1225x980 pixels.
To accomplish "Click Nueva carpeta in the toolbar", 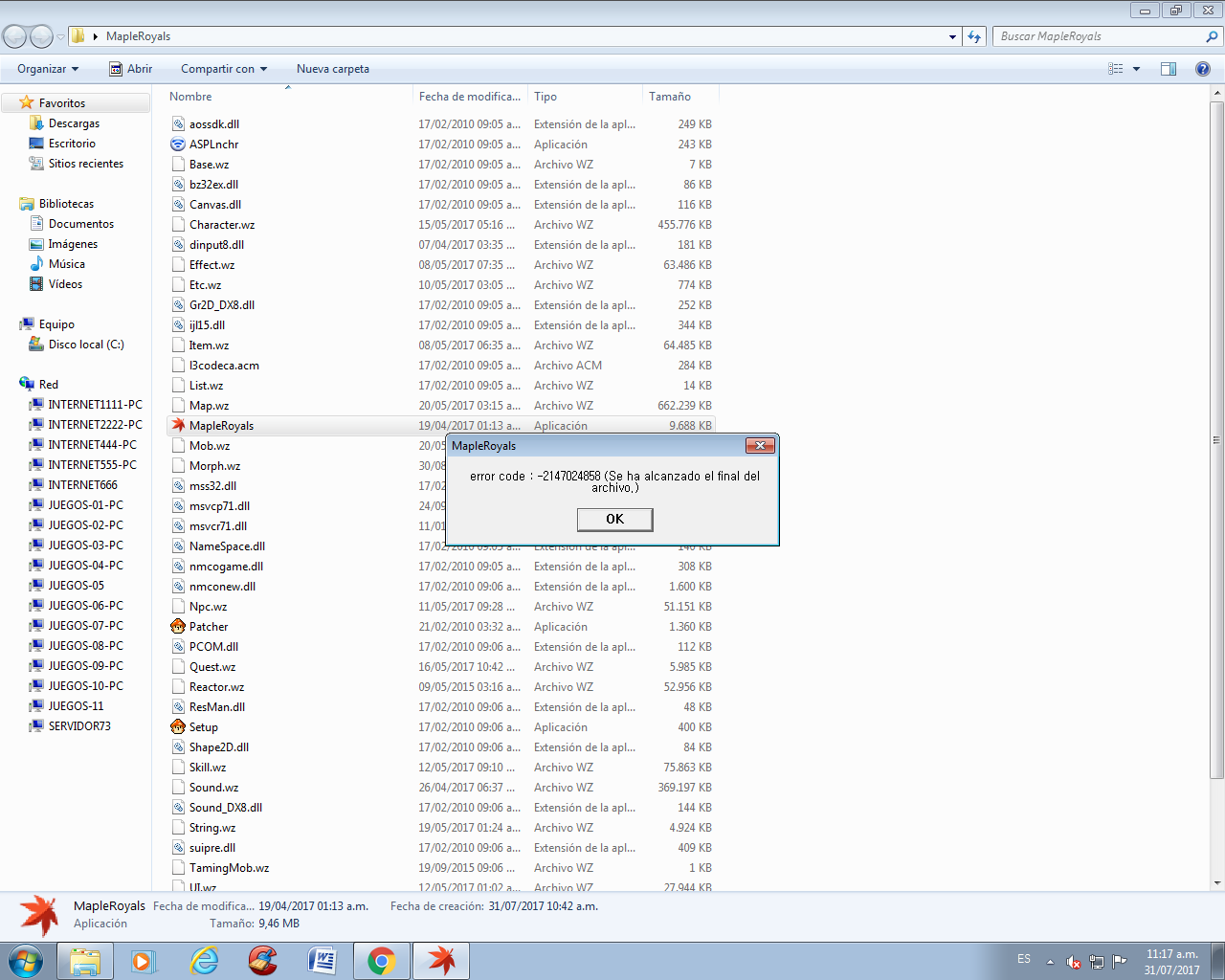I will [x=332, y=69].
